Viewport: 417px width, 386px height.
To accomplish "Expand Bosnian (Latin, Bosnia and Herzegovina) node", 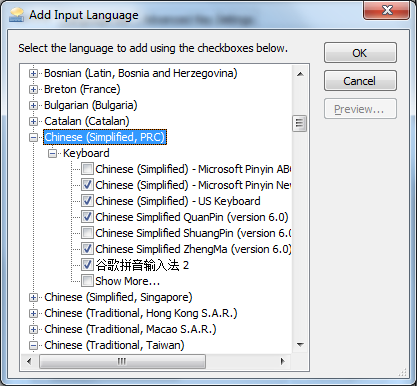I will [x=33, y=73].
